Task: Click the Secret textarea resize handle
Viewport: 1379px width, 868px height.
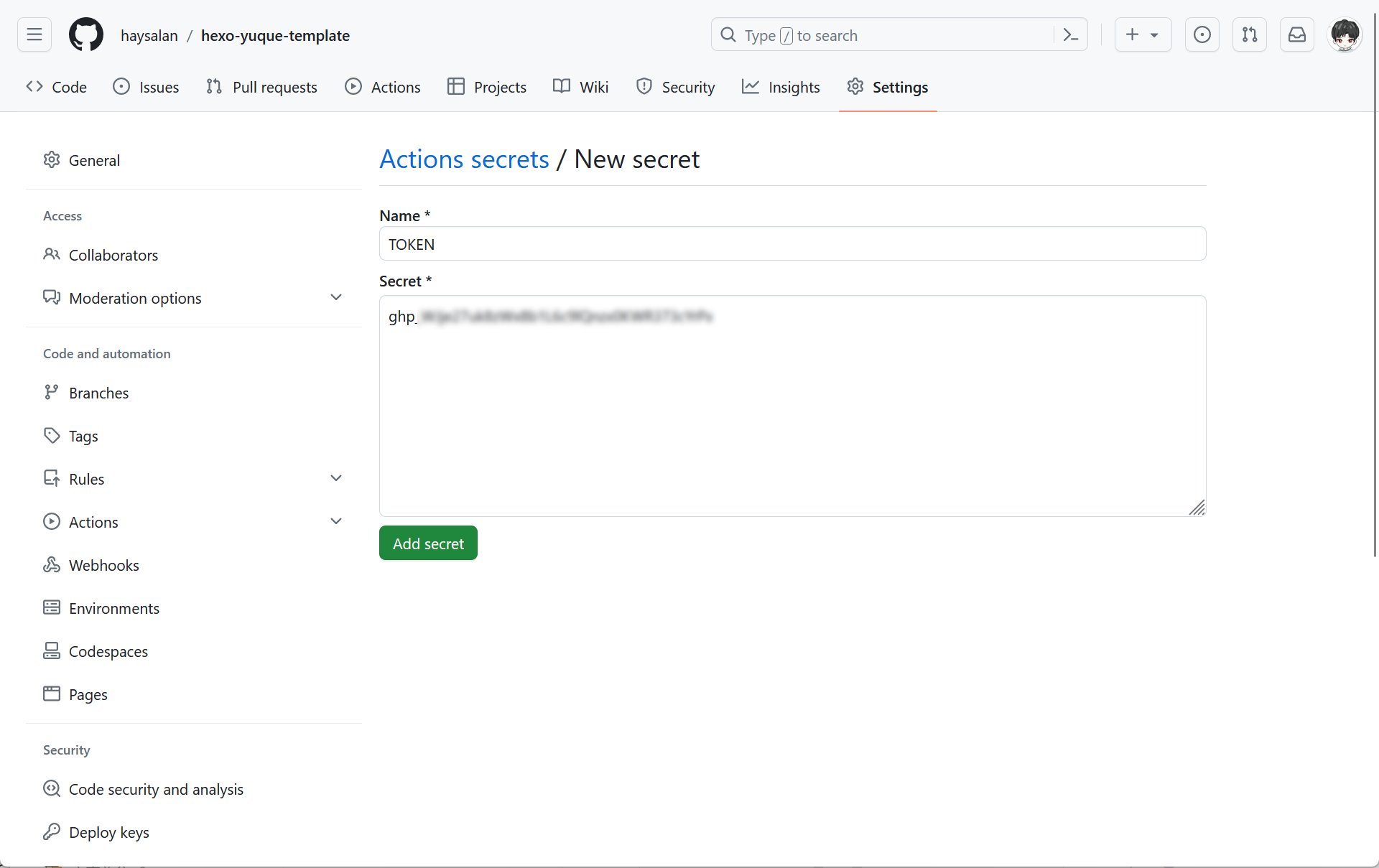Action: 1197,508
